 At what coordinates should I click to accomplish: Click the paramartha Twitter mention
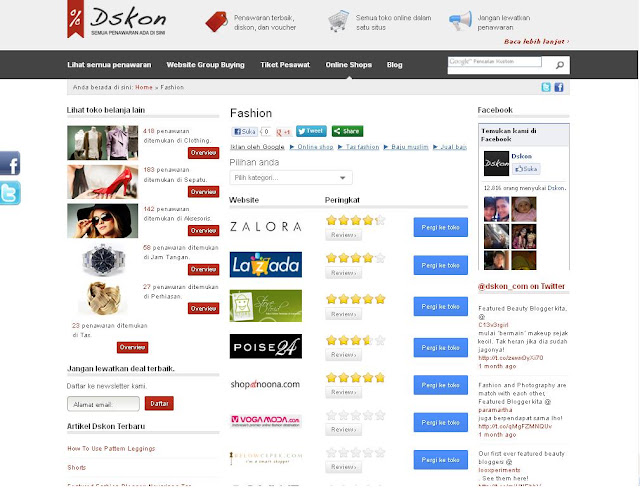tap(495, 410)
